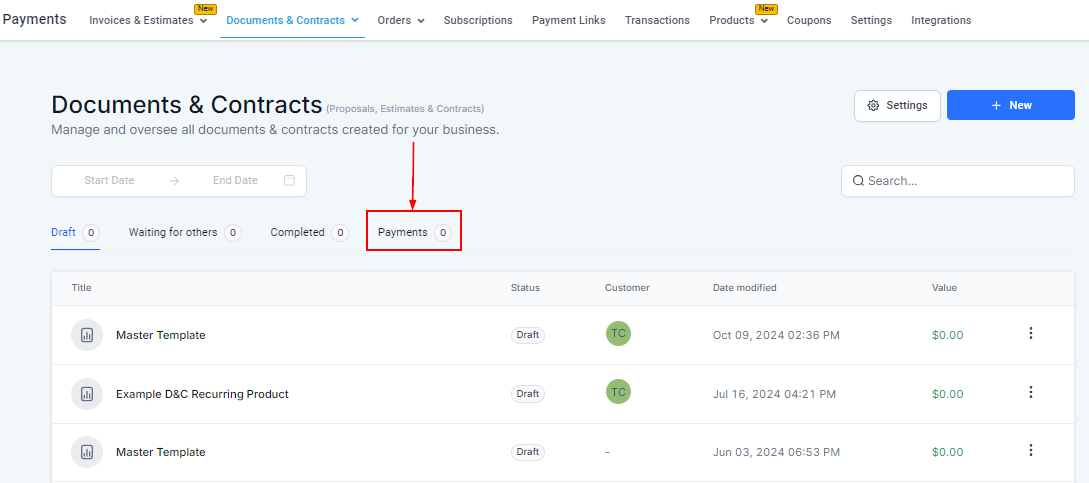Click the magnifier icon in the search box
Image resolution: width=1089 pixels, height=483 pixels.
[858, 181]
